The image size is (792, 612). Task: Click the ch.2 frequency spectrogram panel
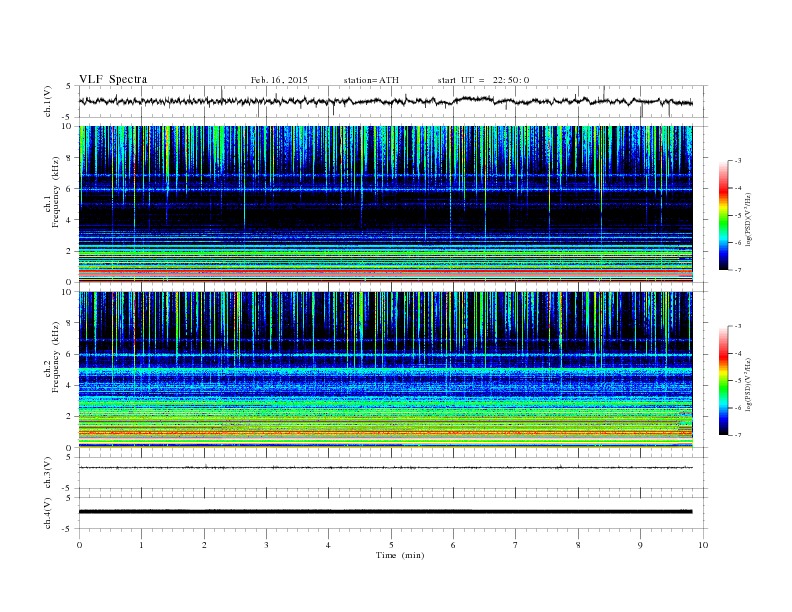pos(386,370)
